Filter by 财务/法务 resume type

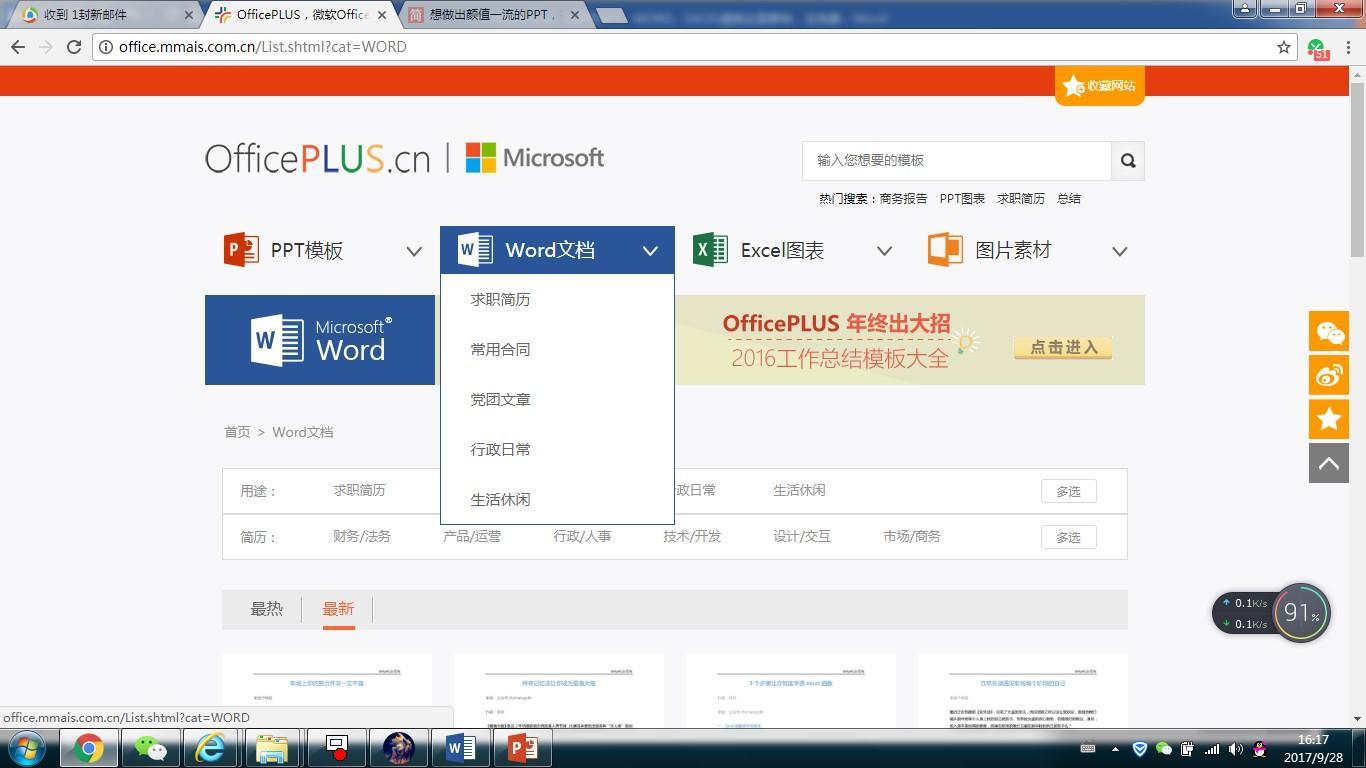[362, 536]
